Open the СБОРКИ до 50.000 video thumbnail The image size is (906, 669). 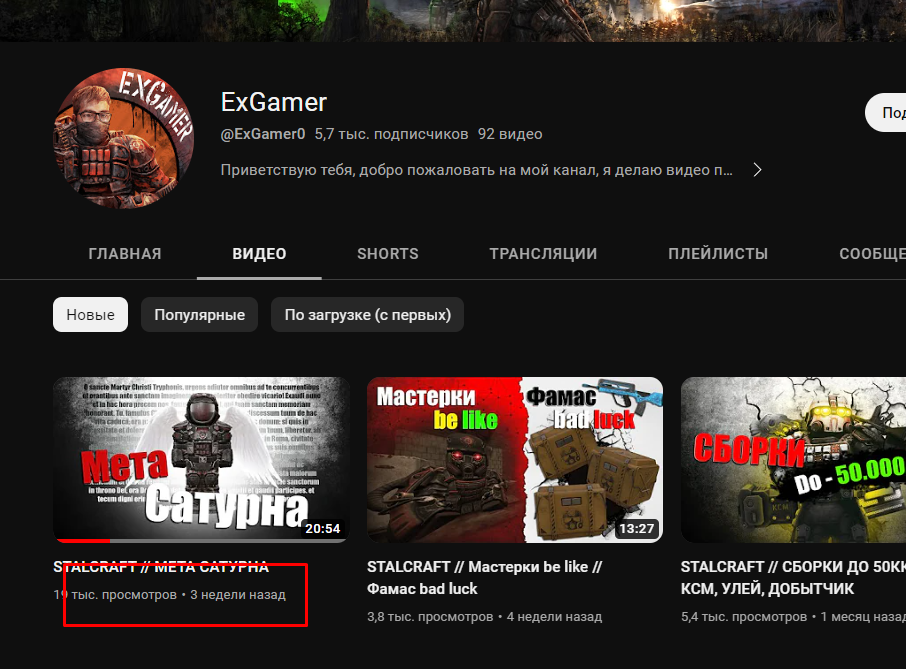coord(793,460)
